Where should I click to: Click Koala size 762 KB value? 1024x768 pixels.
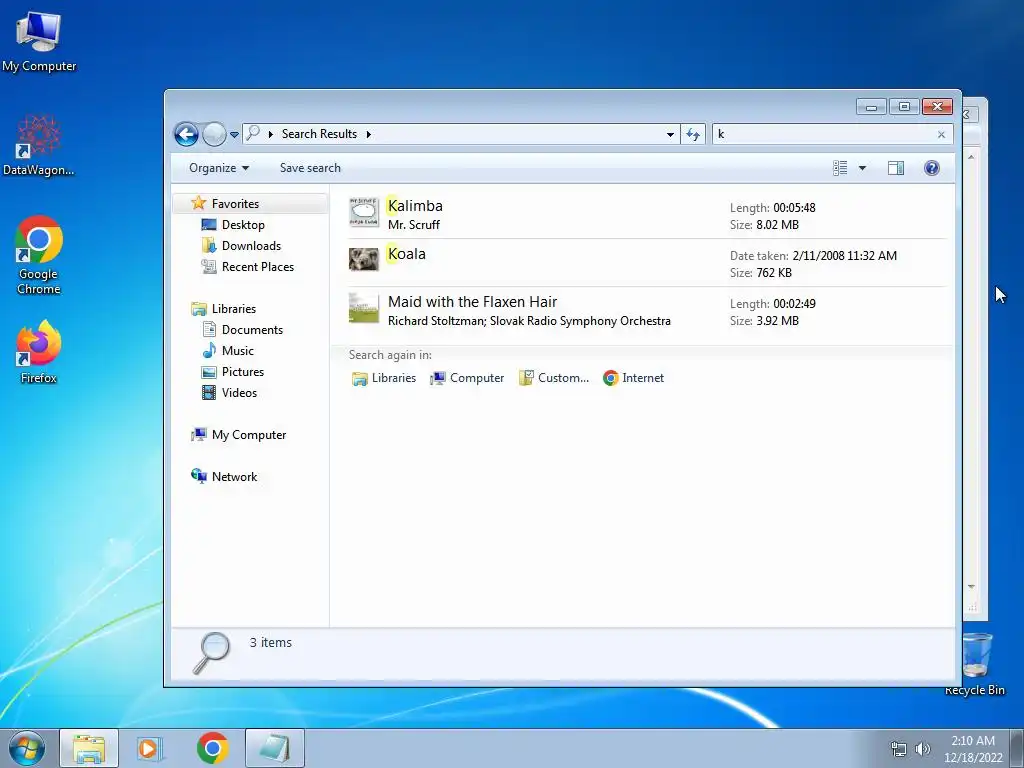774,273
